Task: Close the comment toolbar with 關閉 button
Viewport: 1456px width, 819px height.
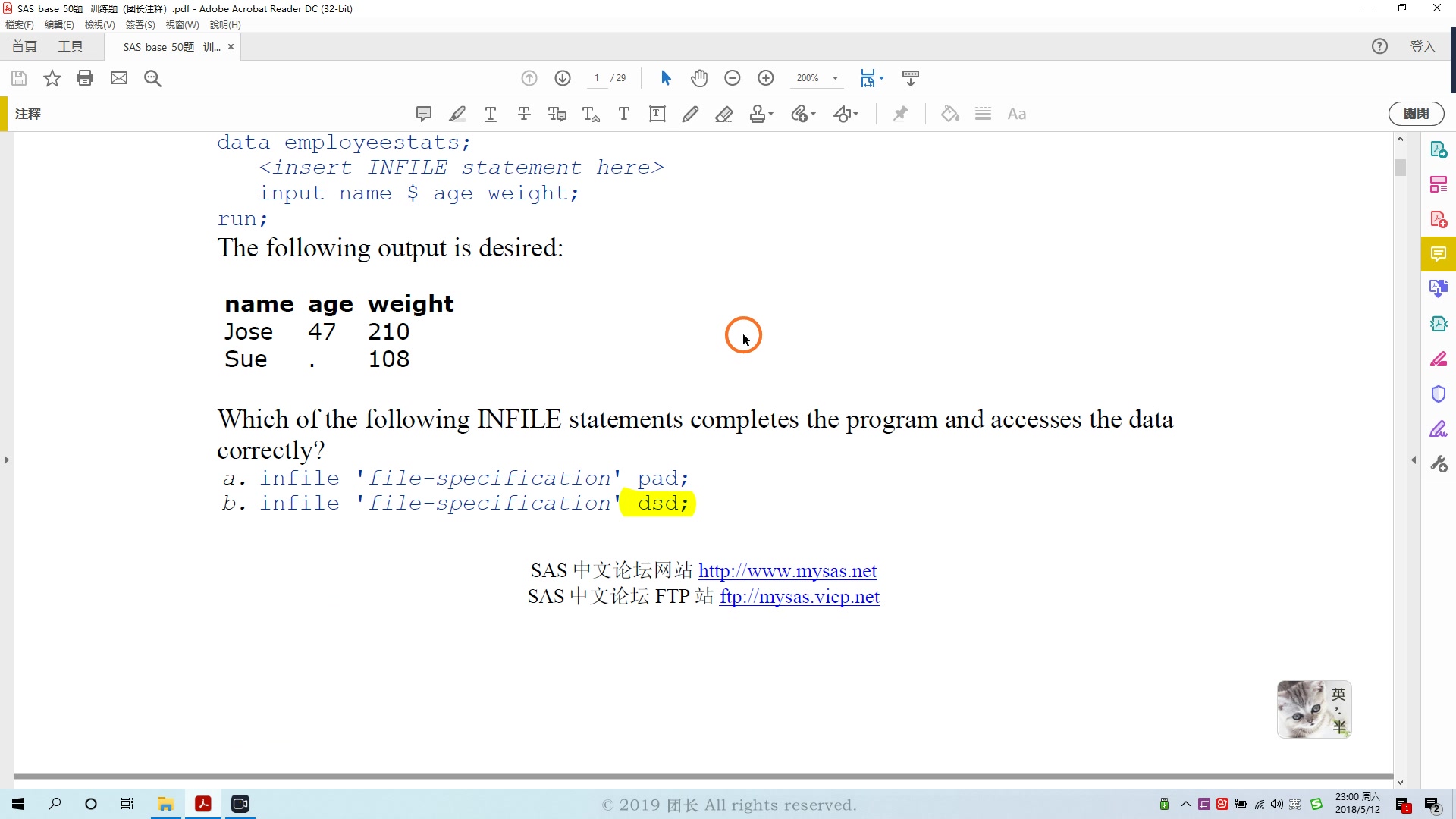Action: 1416,114
